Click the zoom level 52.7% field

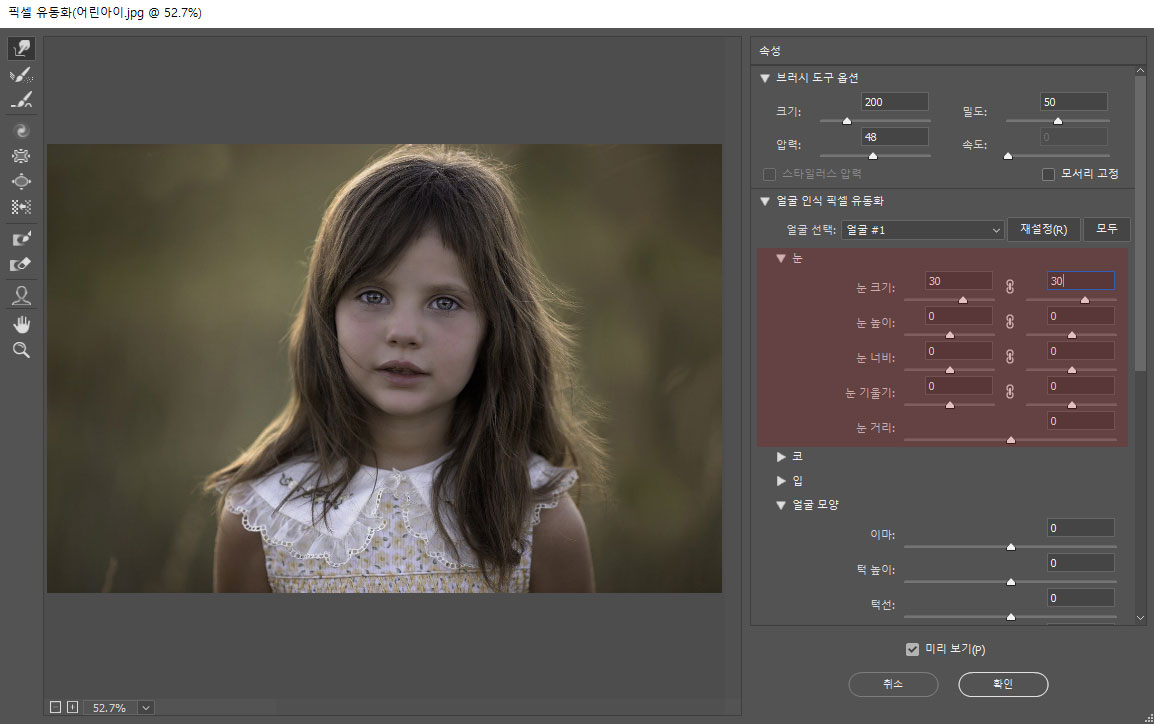(109, 708)
